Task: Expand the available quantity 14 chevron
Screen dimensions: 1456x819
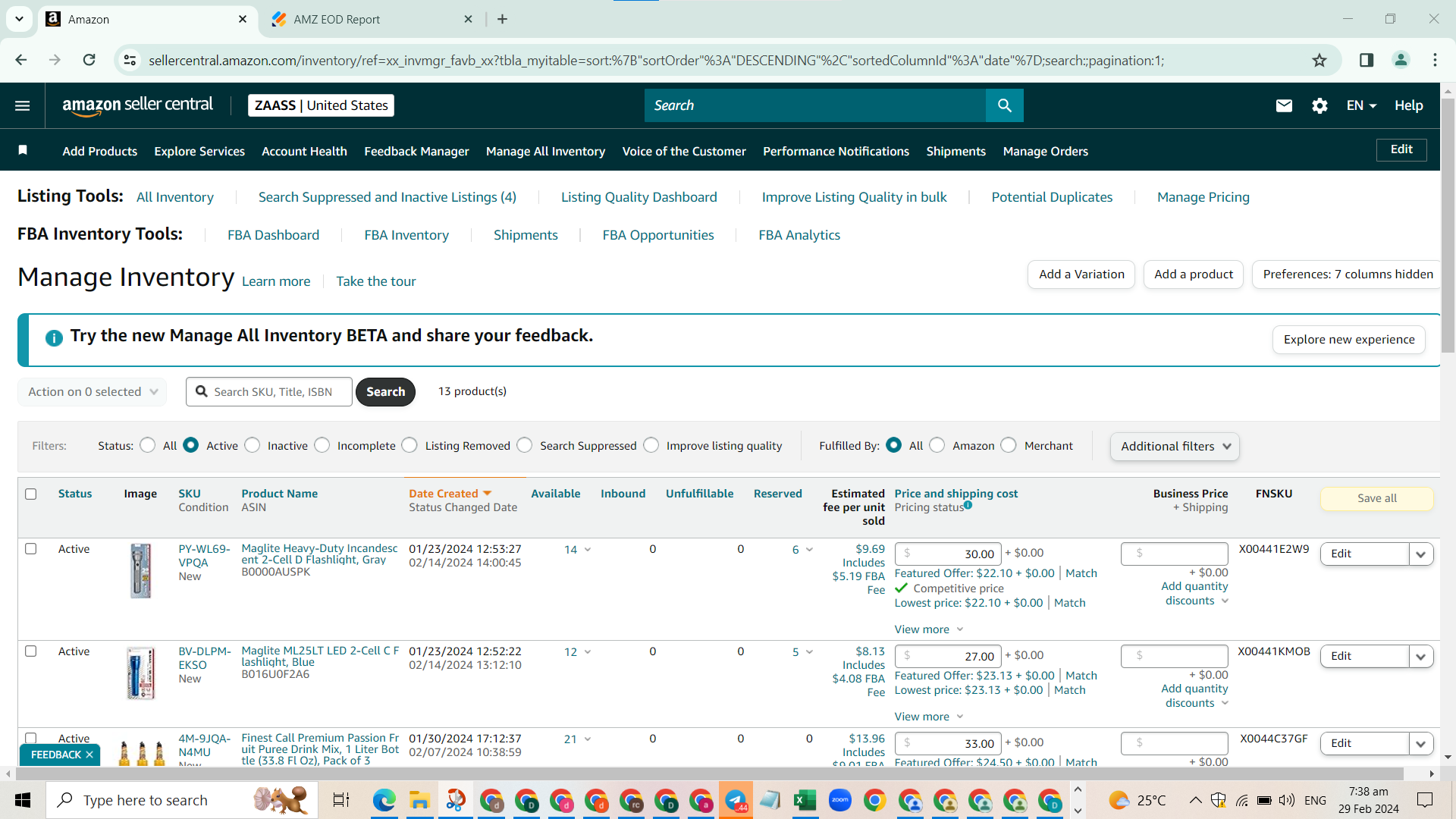Action: [588, 550]
